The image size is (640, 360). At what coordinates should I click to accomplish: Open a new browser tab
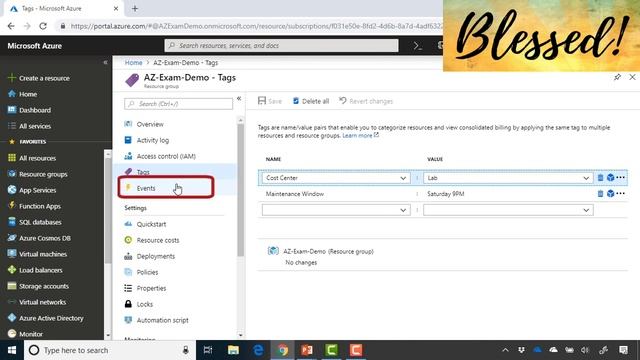tap(135, 8)
